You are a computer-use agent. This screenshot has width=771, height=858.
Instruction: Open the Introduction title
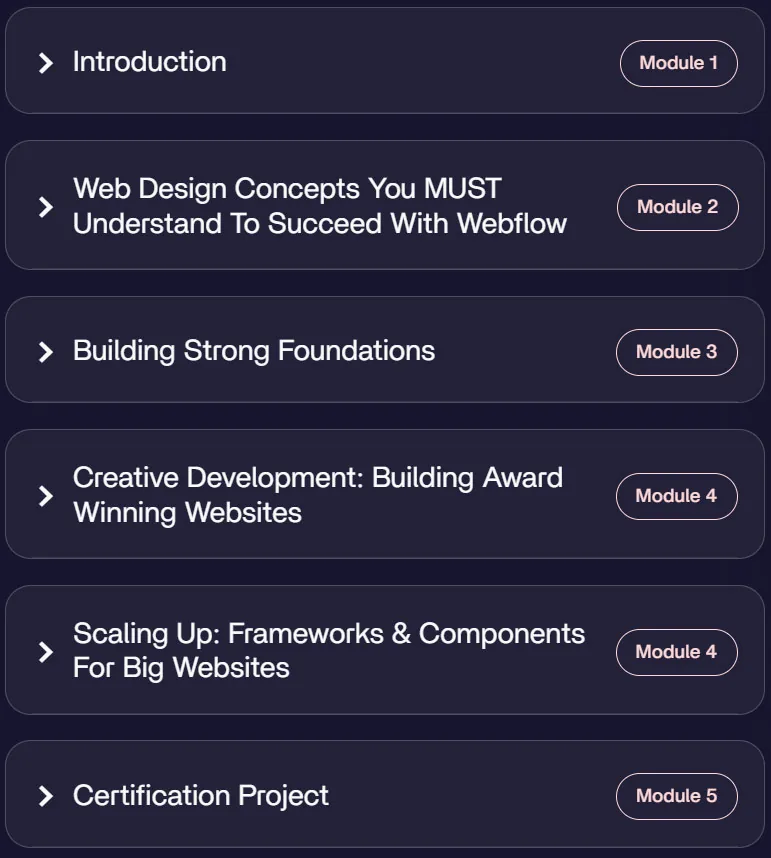[x=149, y=61]
